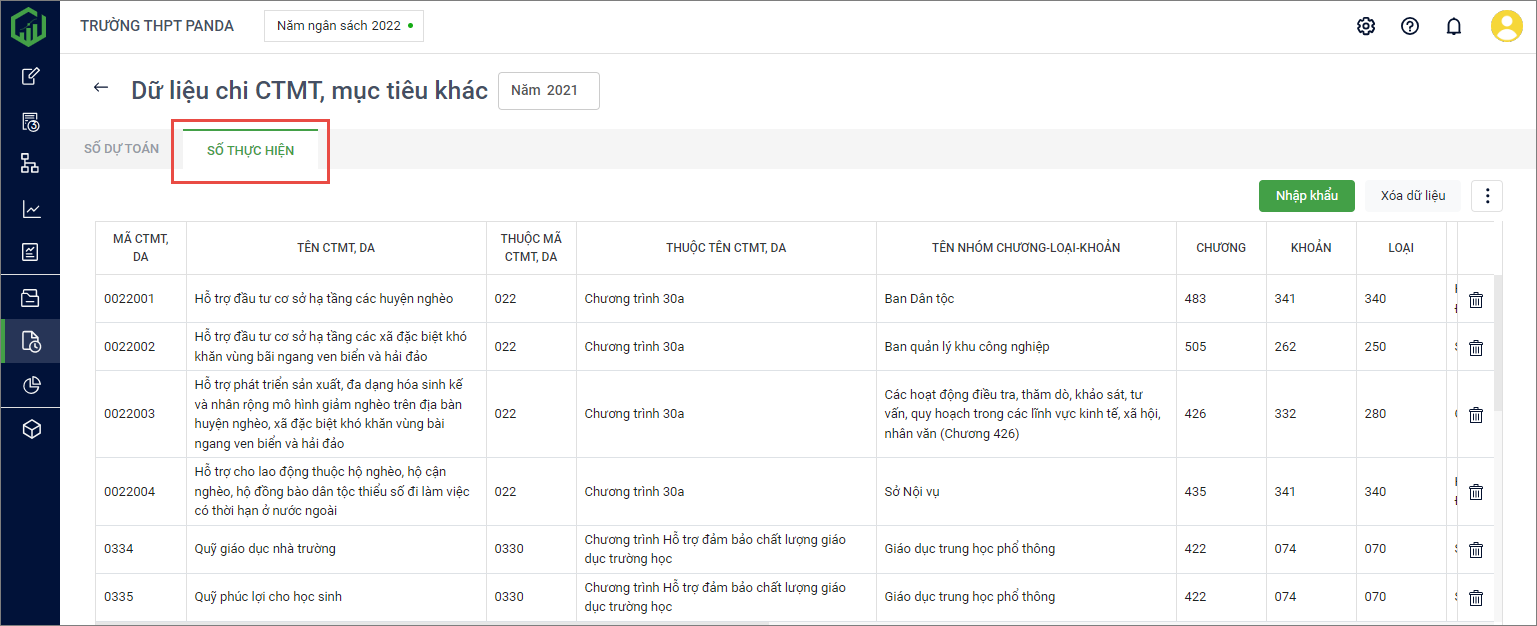Open the organization chart icon in the sidebar
1537x626 pixels.
click(x=31, y=164)
